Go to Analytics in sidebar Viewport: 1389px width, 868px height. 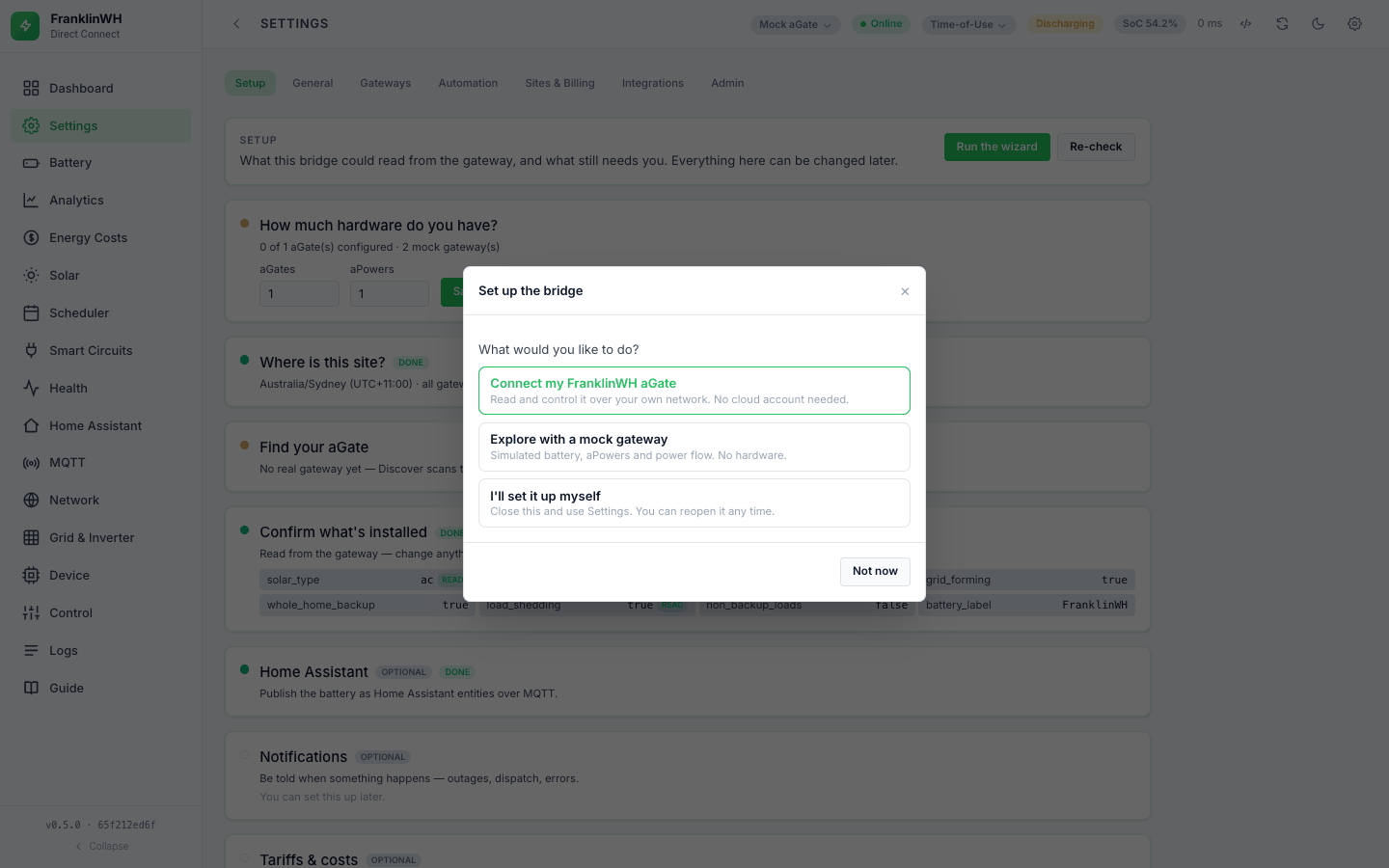click(100, 201)
